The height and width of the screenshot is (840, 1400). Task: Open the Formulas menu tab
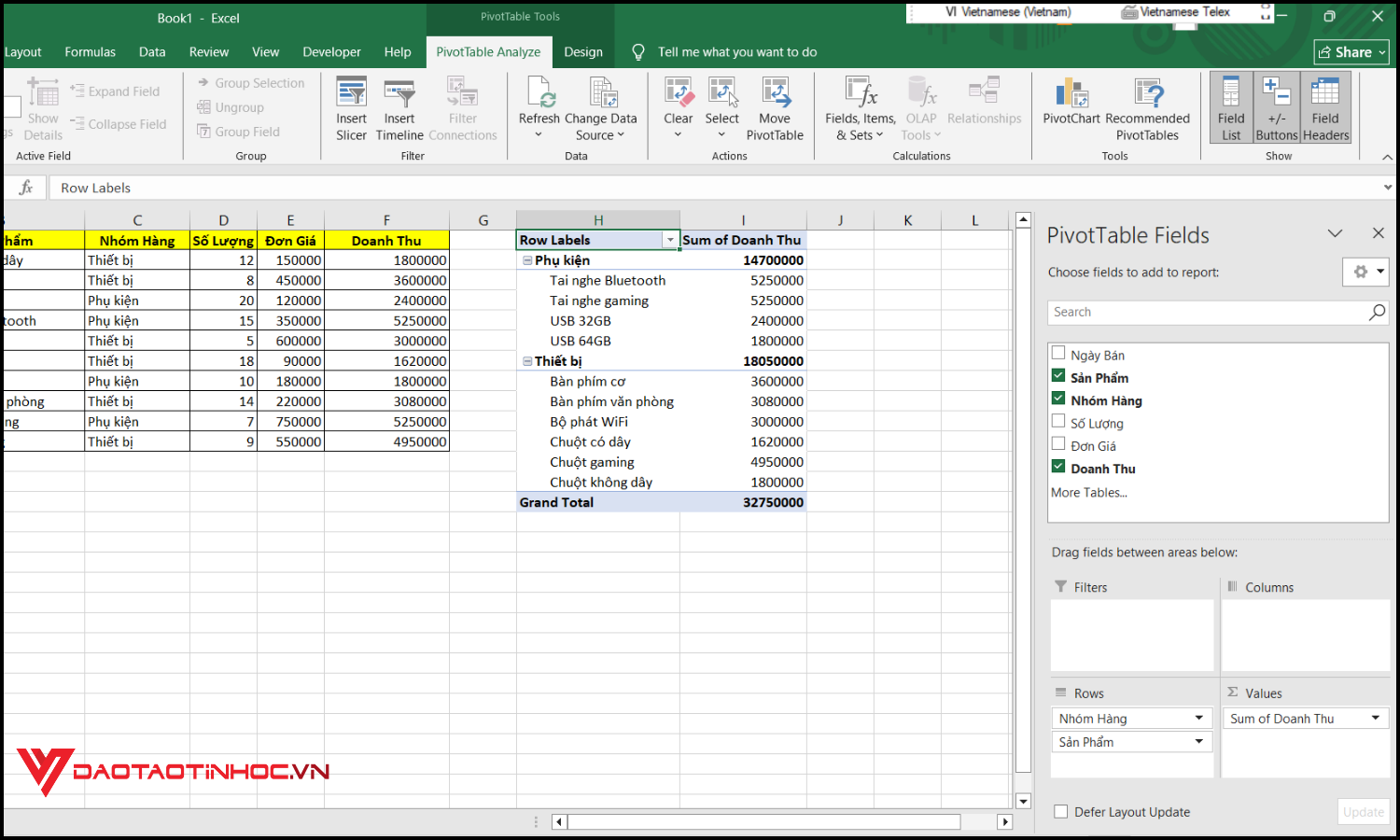[x=90, y=51]
